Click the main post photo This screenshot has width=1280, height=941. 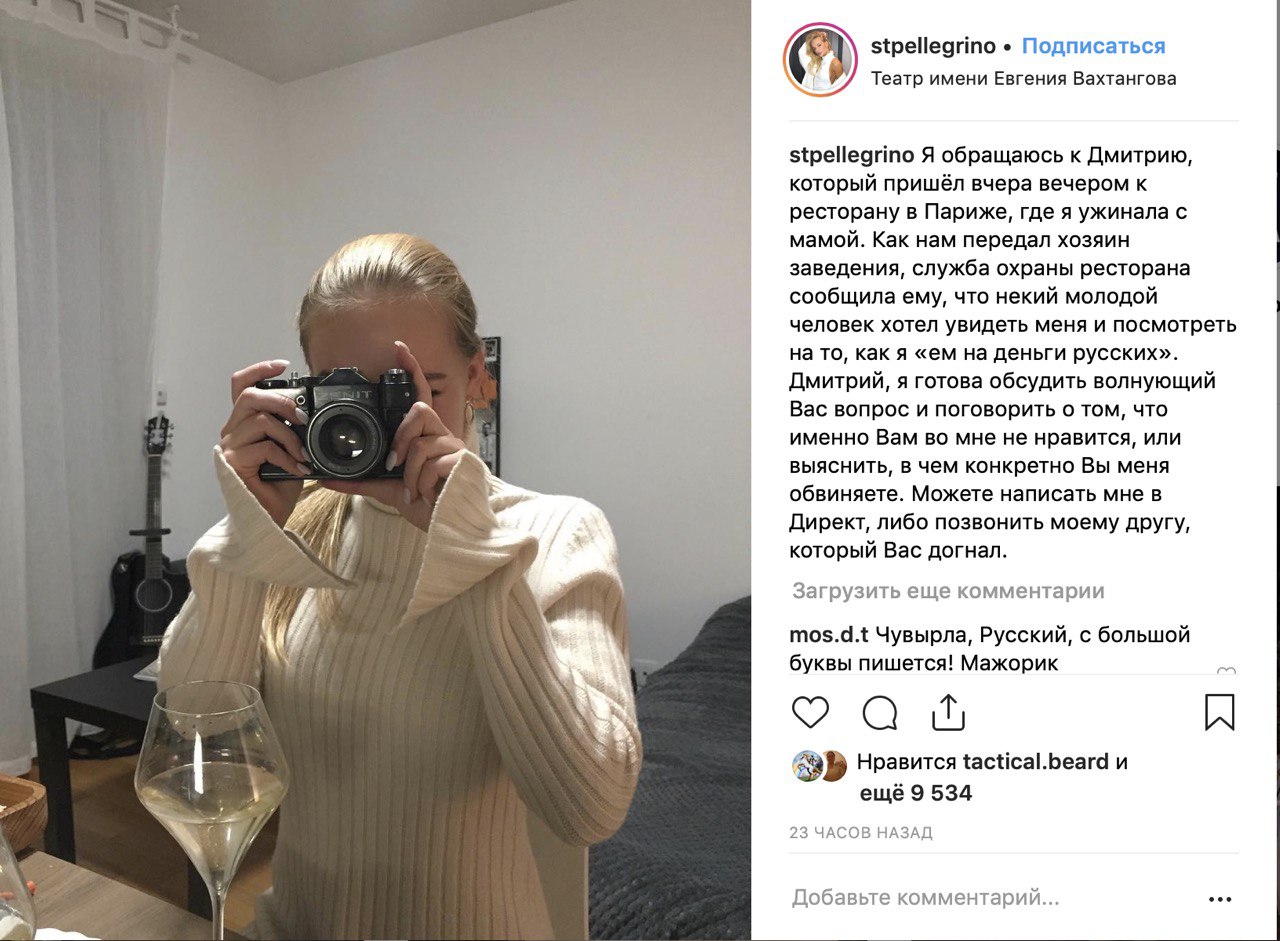(x=375, y=470)
